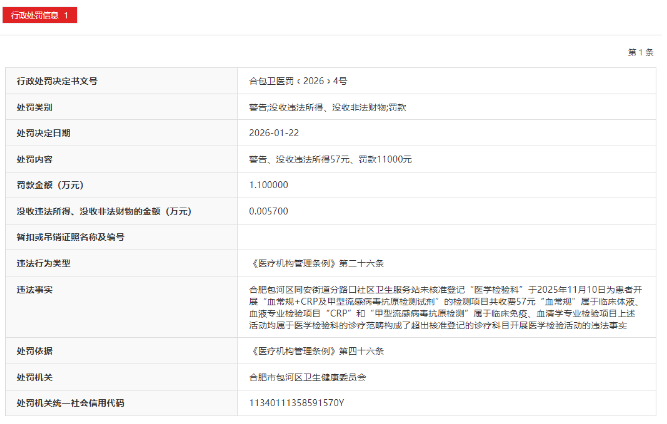667x424 pixels.
Task: Click the 处罚决定日期 label cell
Action: coord(43,132)
